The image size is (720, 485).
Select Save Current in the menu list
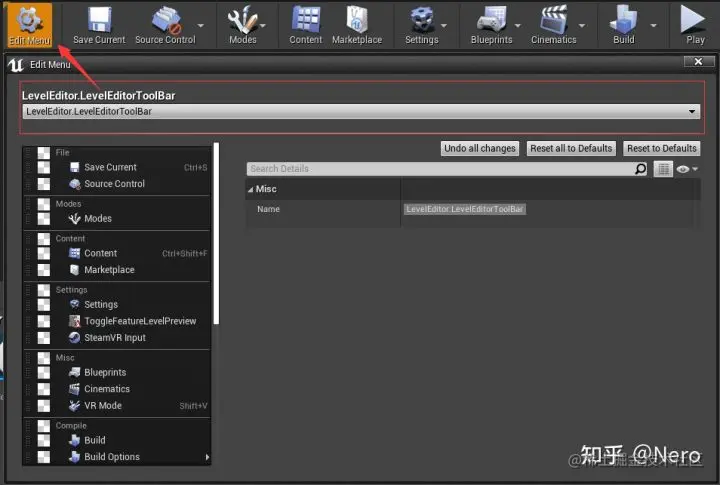pos(110,167)
